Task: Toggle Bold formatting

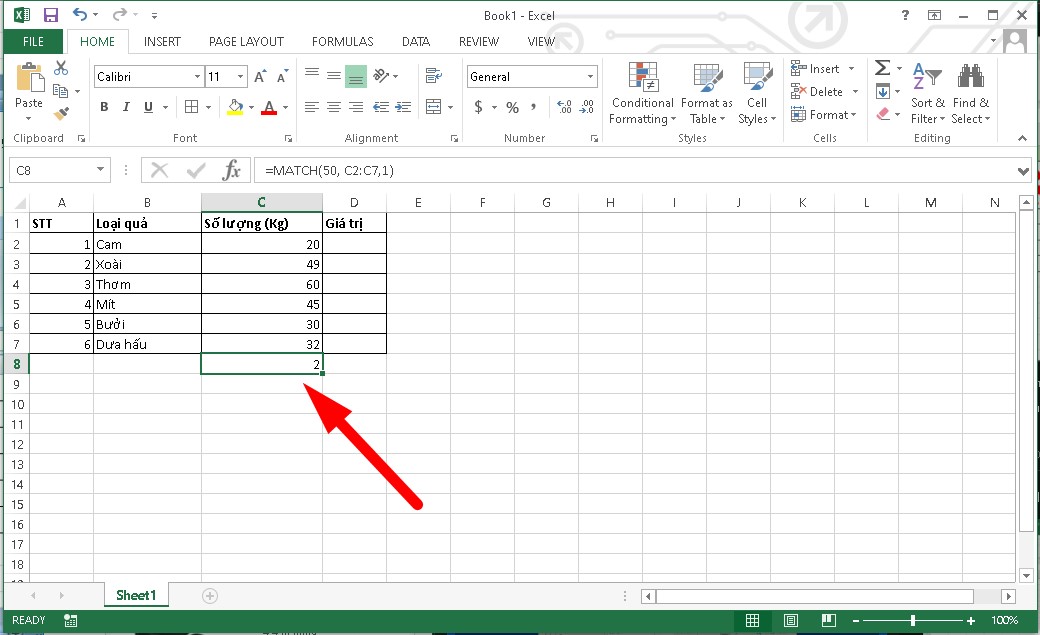Action: coord(104,107)
